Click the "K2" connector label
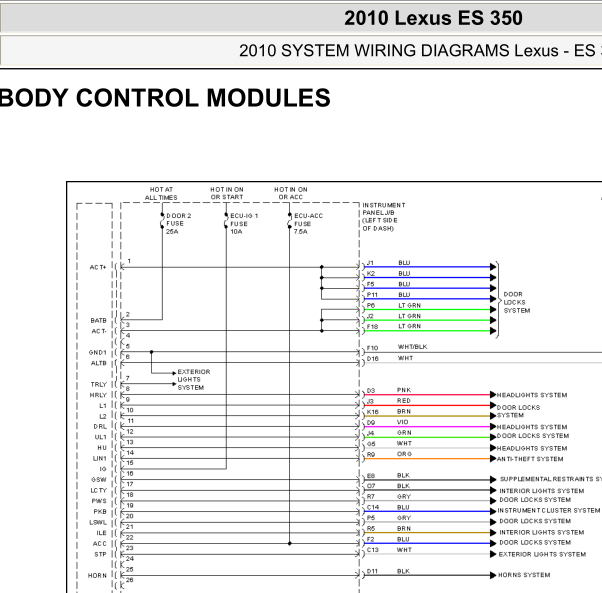Image resolution: width=602 pixels, height=593 pixels. tap(370, 274)
